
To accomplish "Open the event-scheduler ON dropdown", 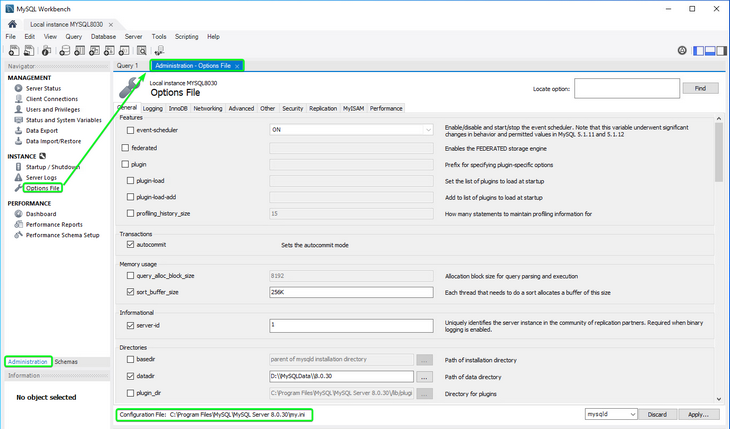I will tap(351, 130).
